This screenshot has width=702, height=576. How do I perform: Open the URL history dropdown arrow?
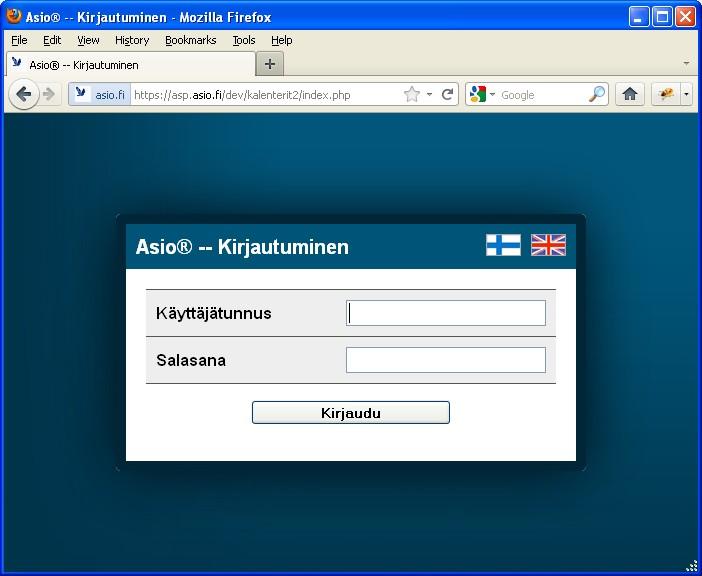[x=429, y=94]
